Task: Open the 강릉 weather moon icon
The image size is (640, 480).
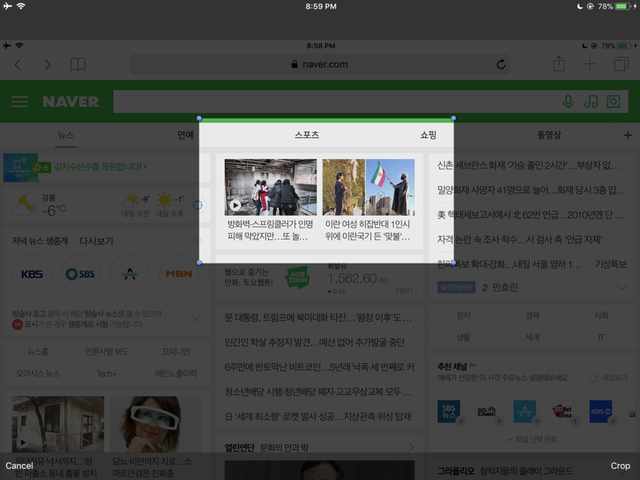Action: [24, 204]
